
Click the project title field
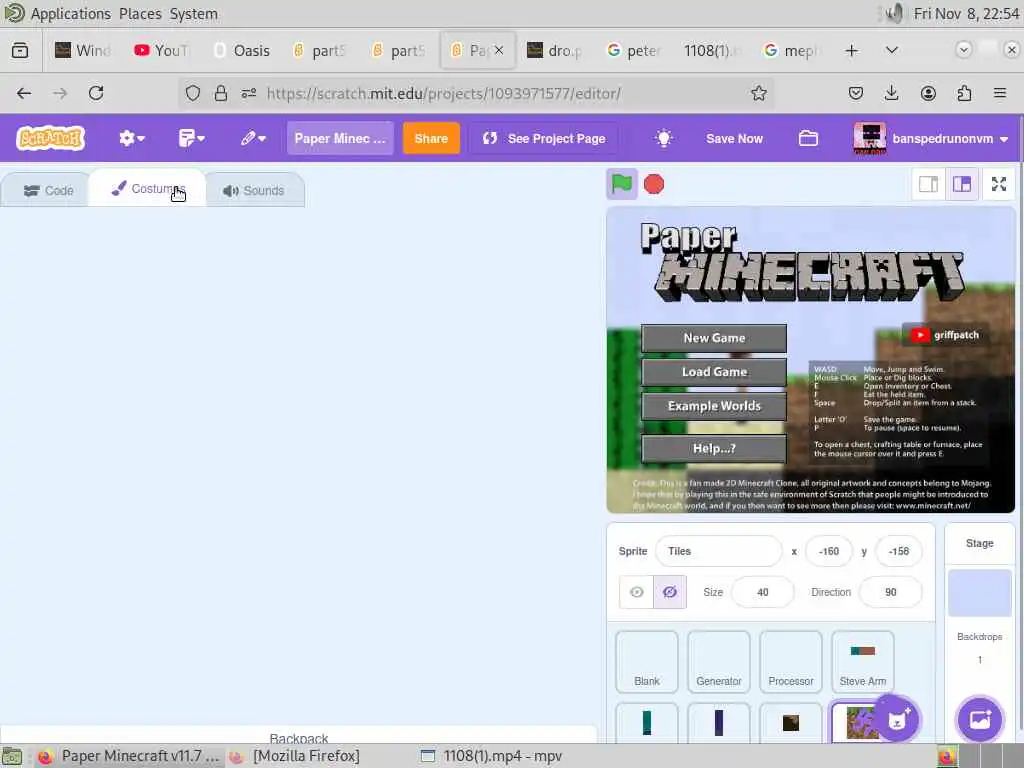coord(340,138)
